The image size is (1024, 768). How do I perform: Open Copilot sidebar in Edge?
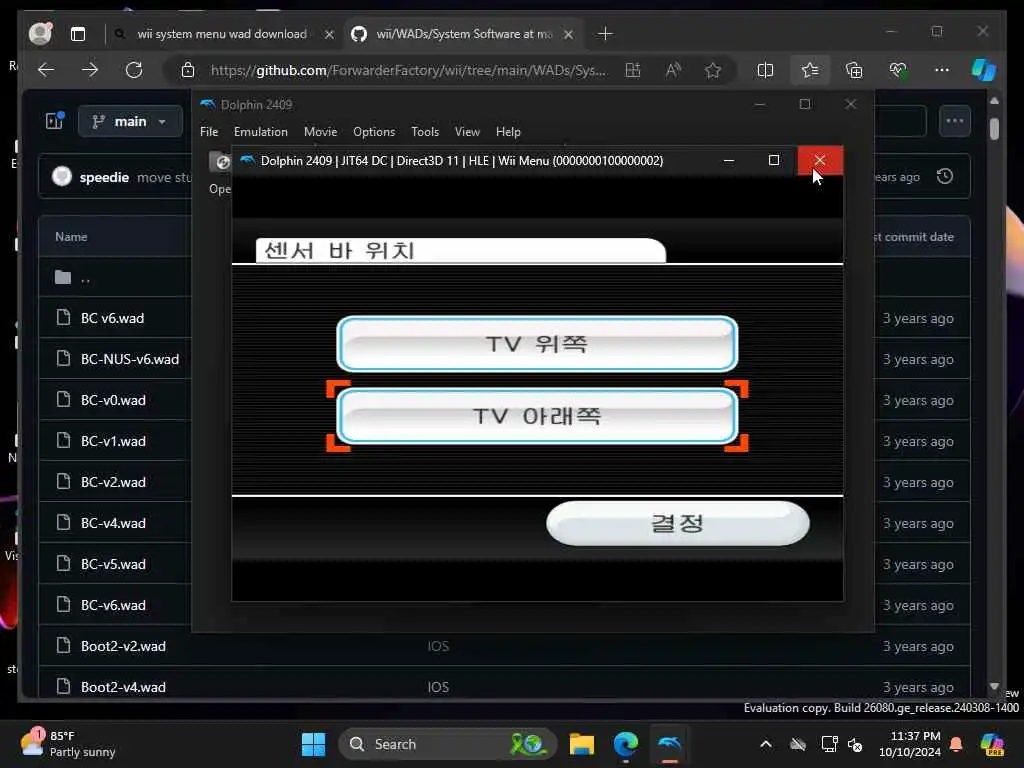(x=984, y=70)
